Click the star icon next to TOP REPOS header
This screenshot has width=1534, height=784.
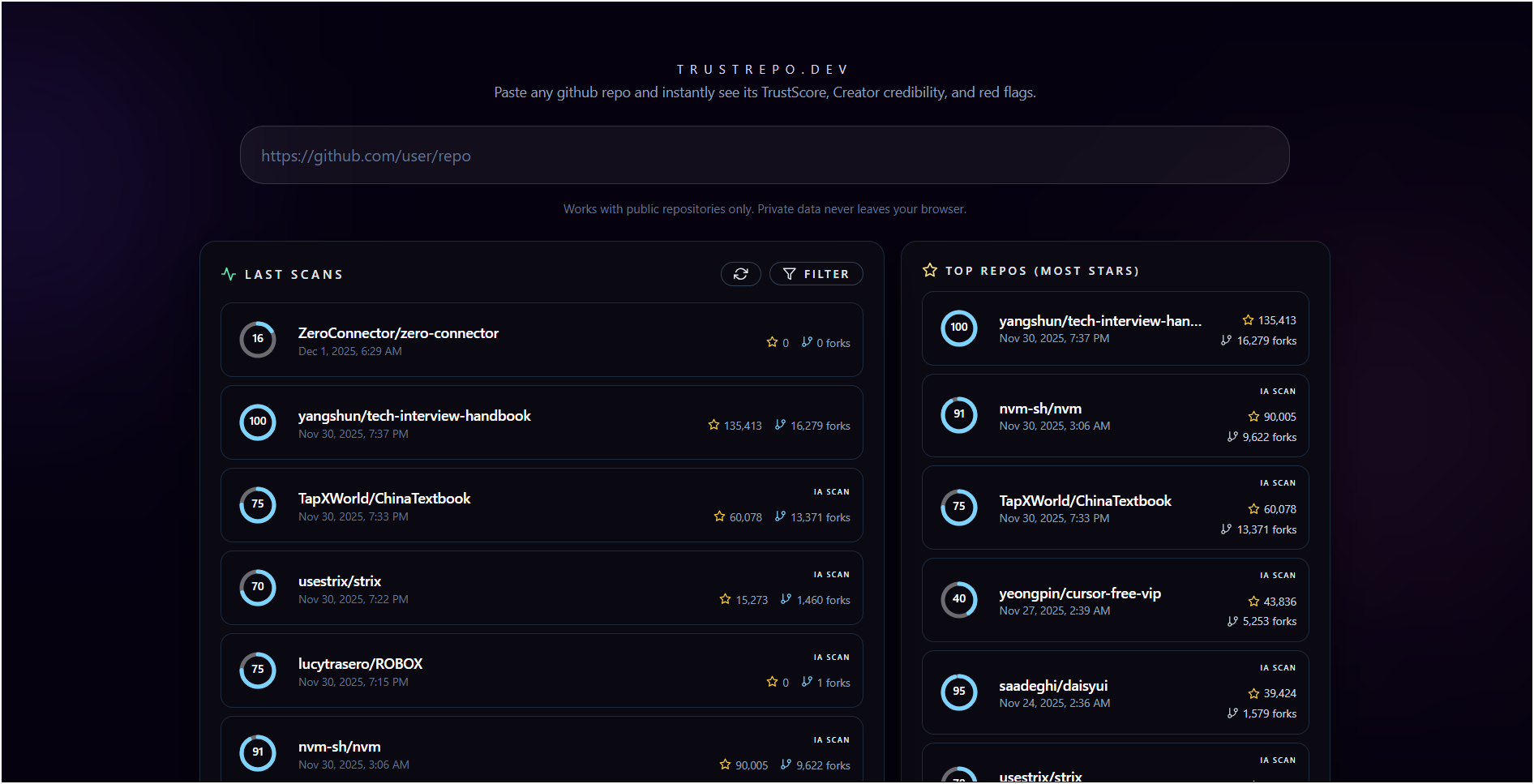(929, 270)
